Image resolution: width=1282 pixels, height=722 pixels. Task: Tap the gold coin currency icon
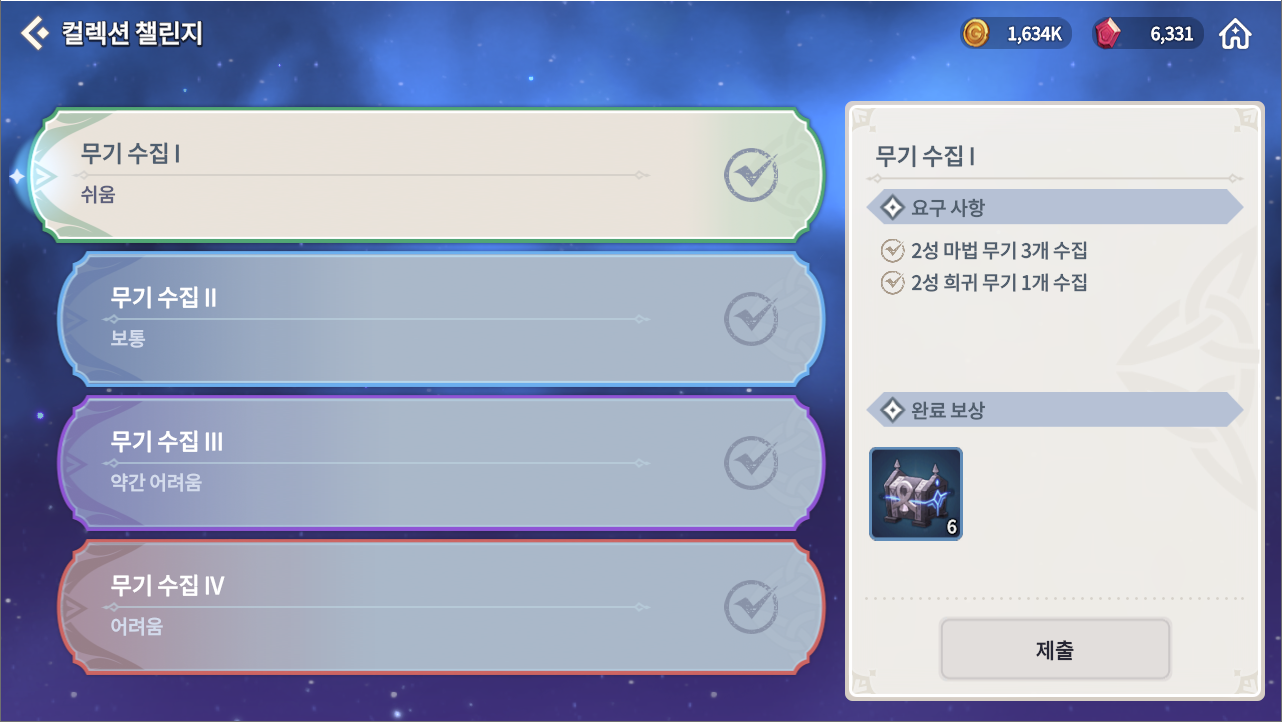coord(975,34)
